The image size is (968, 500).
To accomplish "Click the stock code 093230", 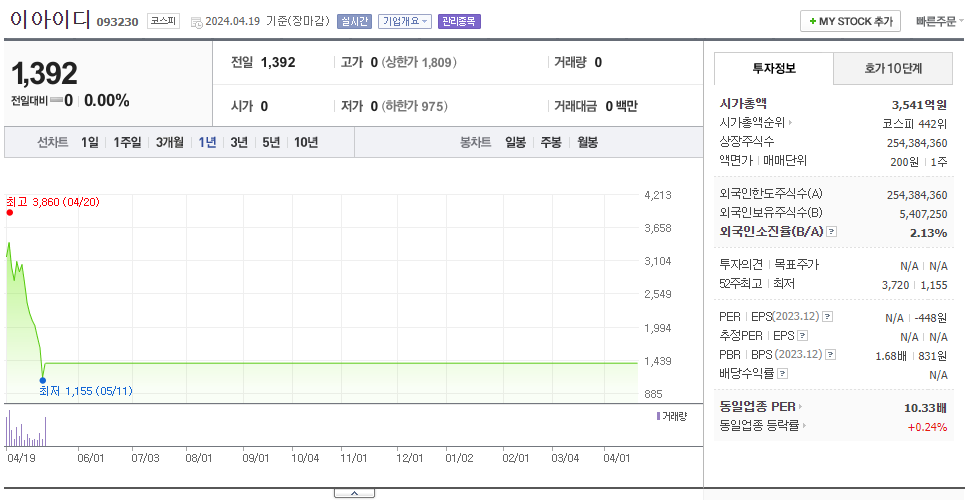I will [x=117, y=23].
